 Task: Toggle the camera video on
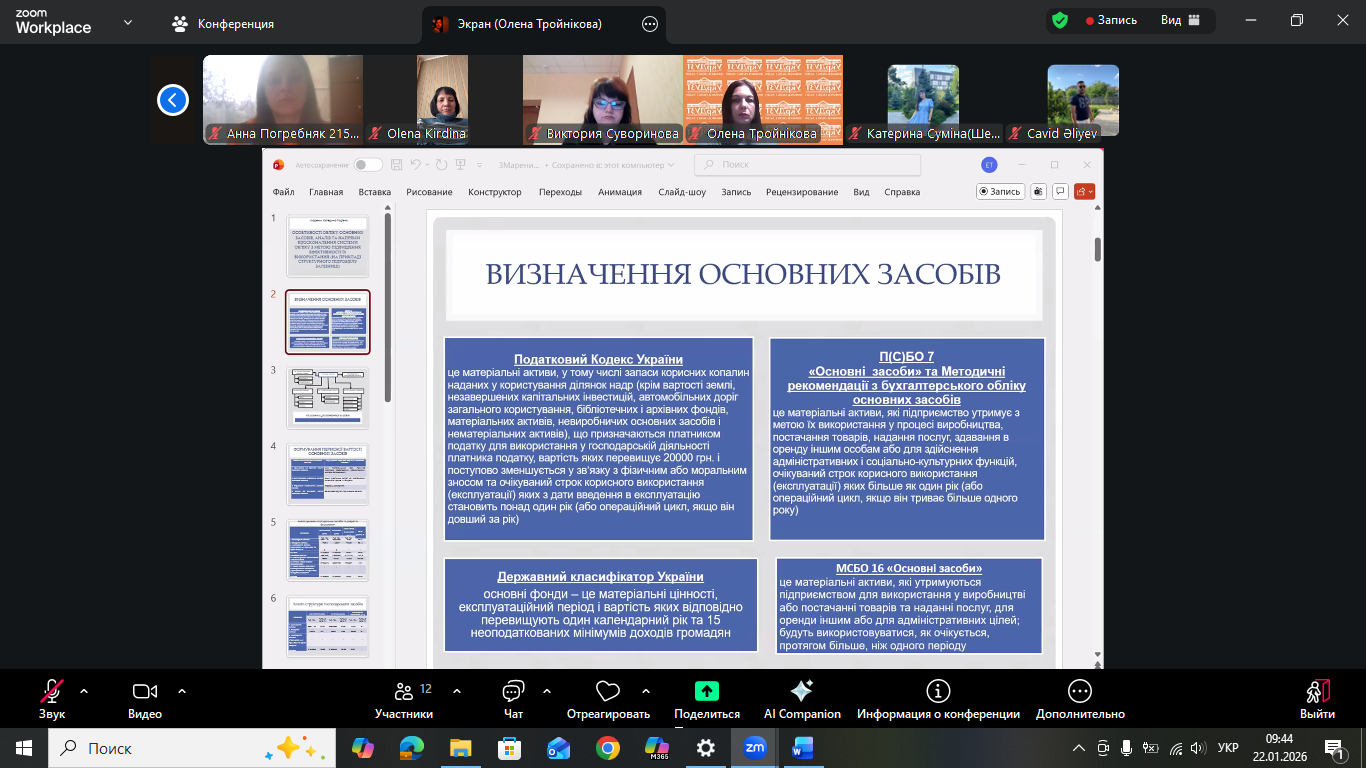coord(145,692)
